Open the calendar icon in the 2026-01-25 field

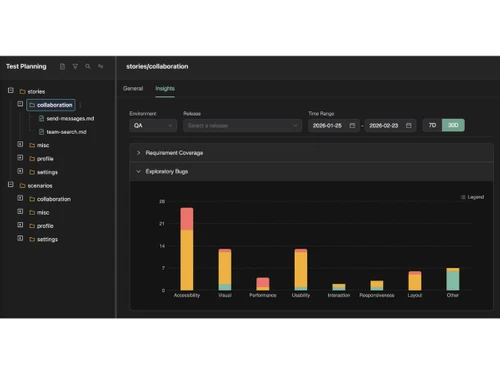point(352,126)
